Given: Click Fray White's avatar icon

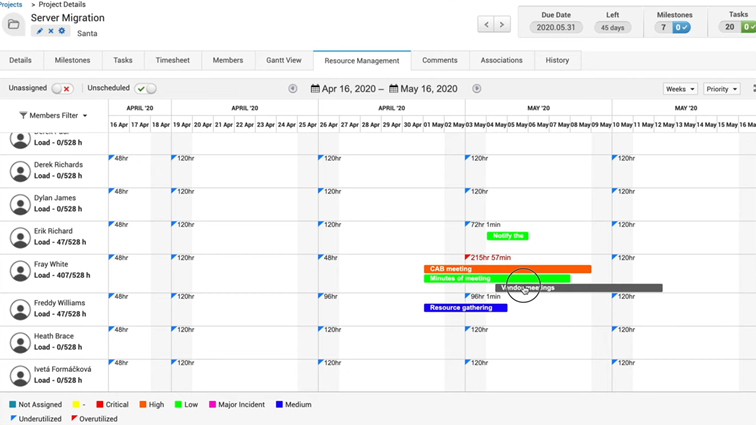Looking at the screenshot, I should [x=19, y=271].
